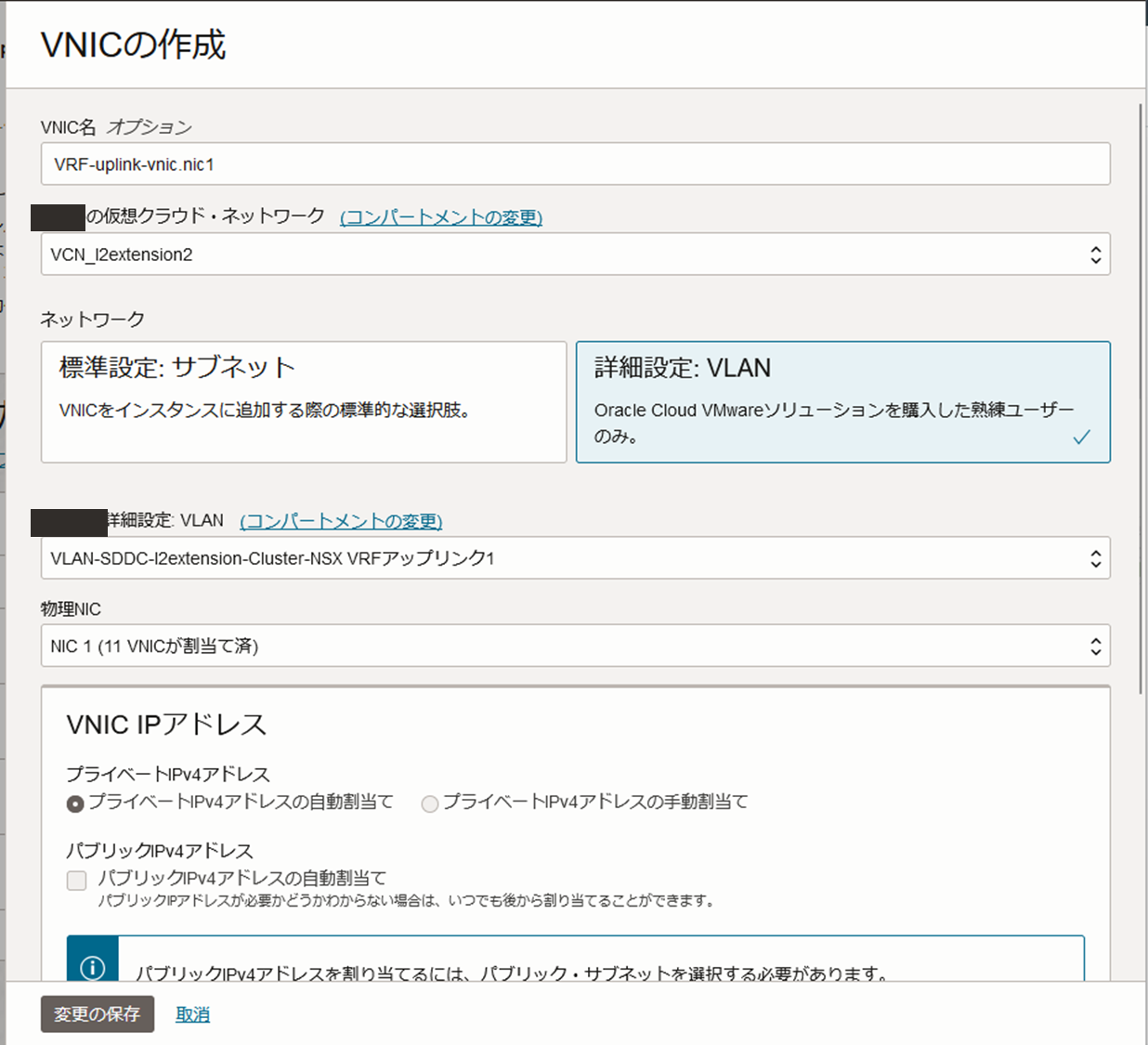Check パブリックIPv4アドレスの自動割当て checkbox
Image resolution: width=1148 pixels, height=1045 pixels.
pos(77,880)
